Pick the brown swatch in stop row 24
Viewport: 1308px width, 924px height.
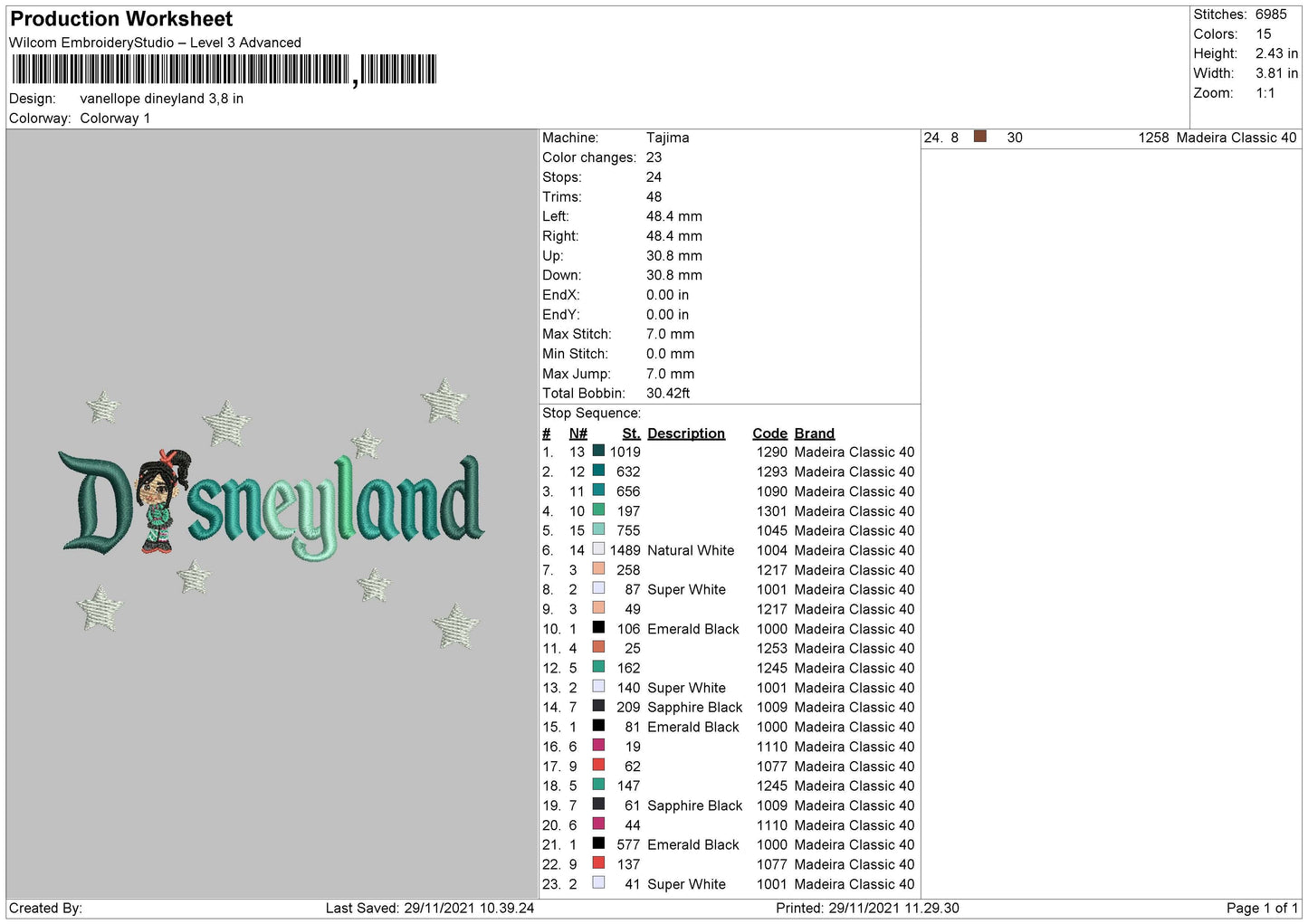(979, 137)
